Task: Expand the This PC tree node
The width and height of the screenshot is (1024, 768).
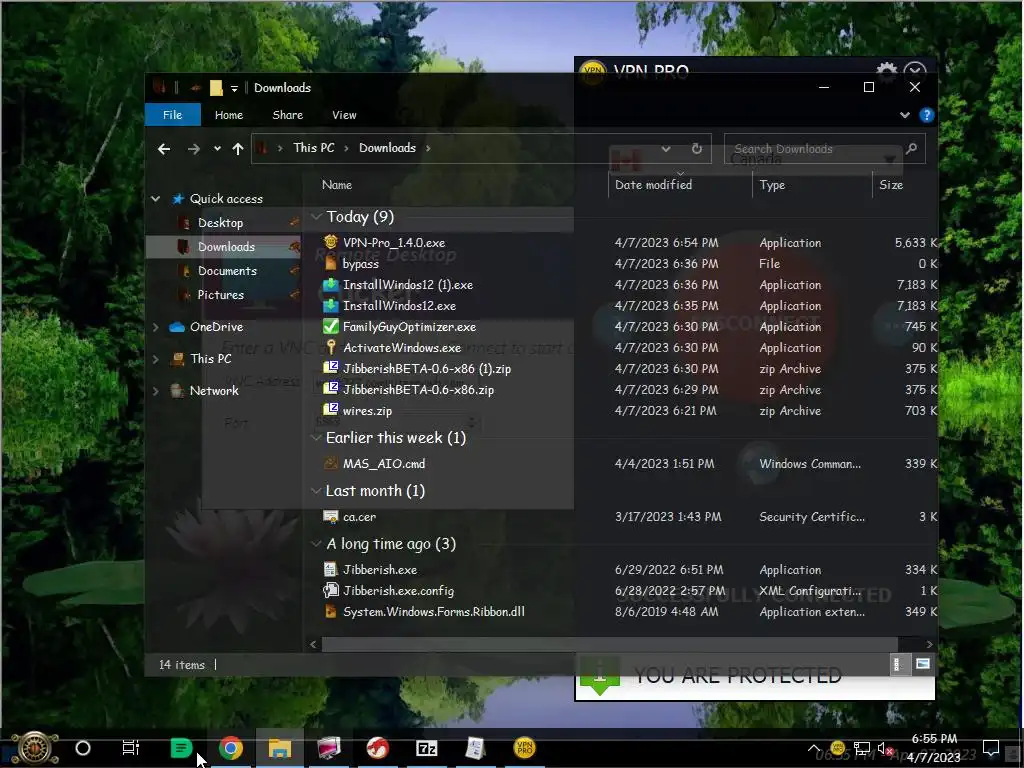Action: 155,359
